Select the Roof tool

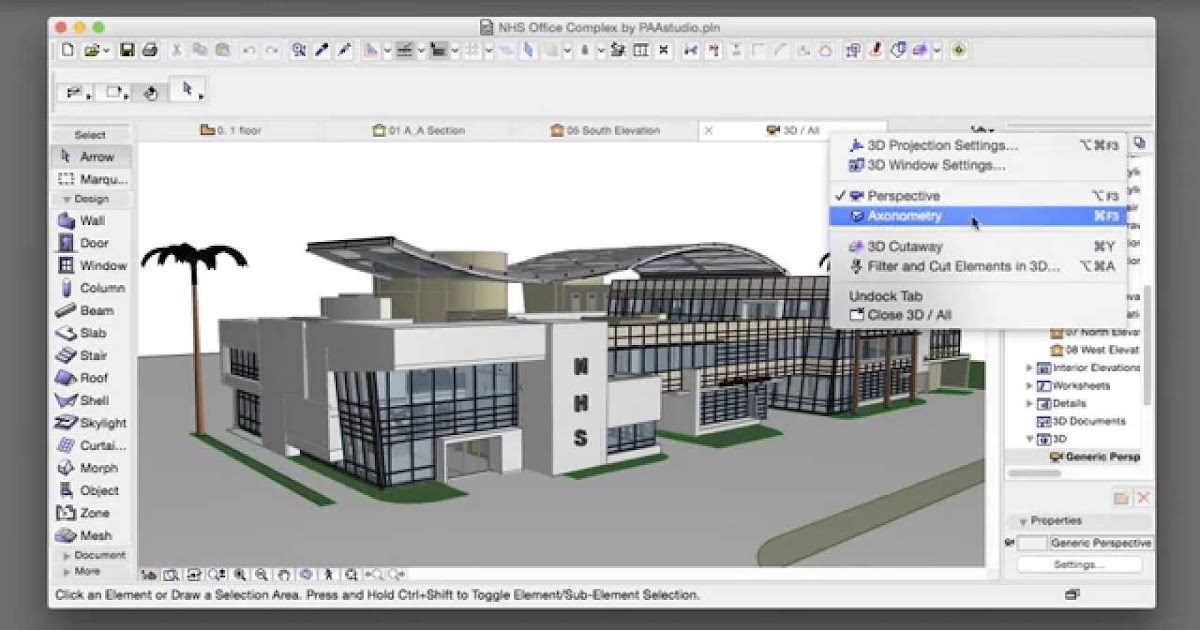(x=91, y=378)
